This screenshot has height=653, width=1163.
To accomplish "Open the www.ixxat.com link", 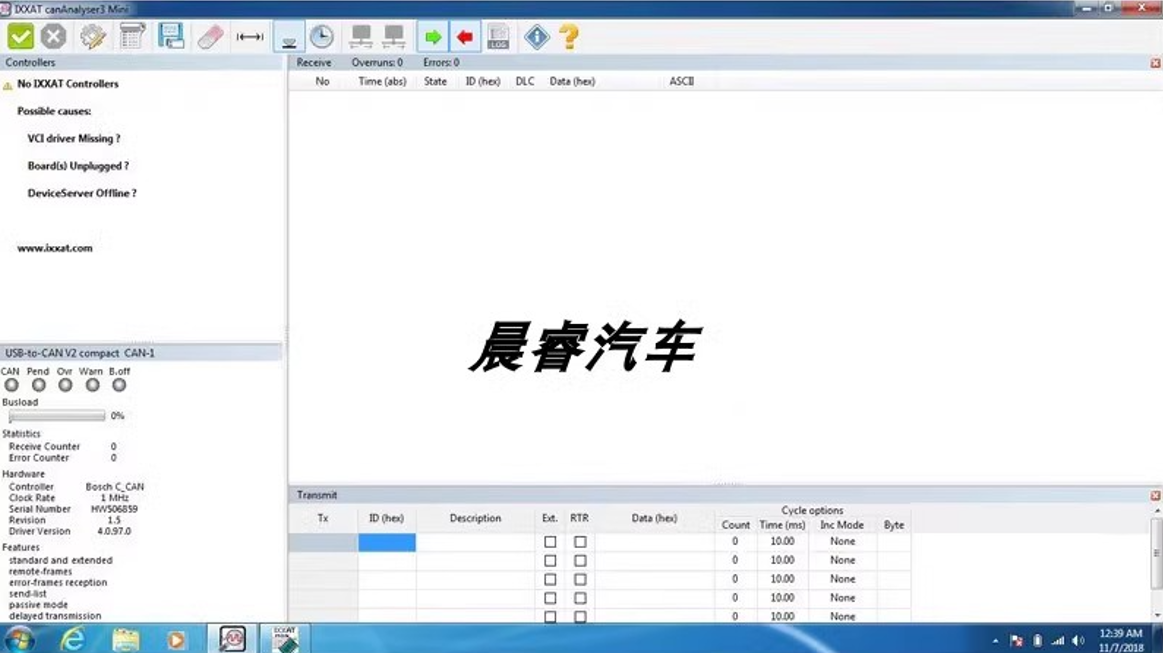I will (55, 248).
